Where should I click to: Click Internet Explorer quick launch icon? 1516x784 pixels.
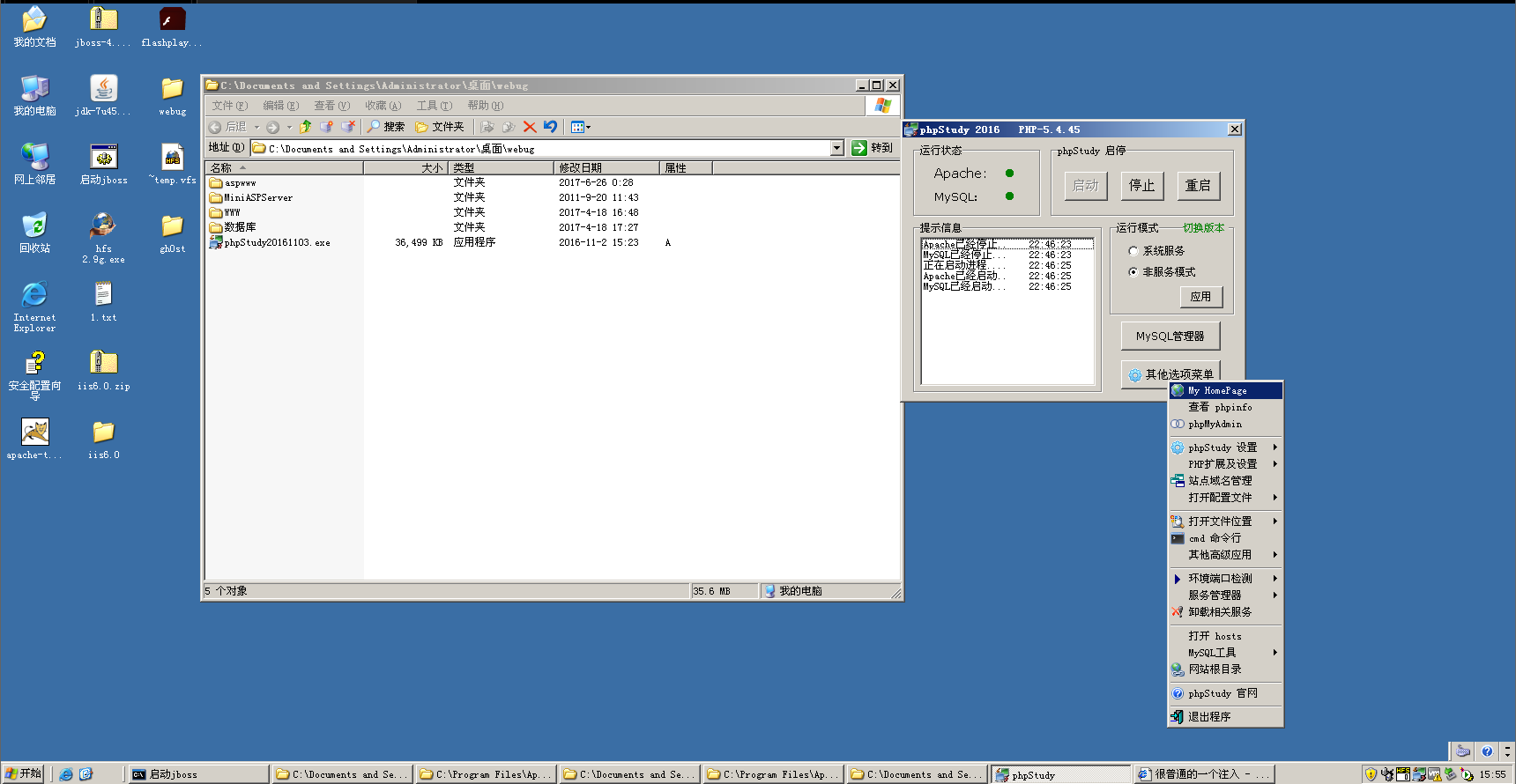[x=66, y=774]
